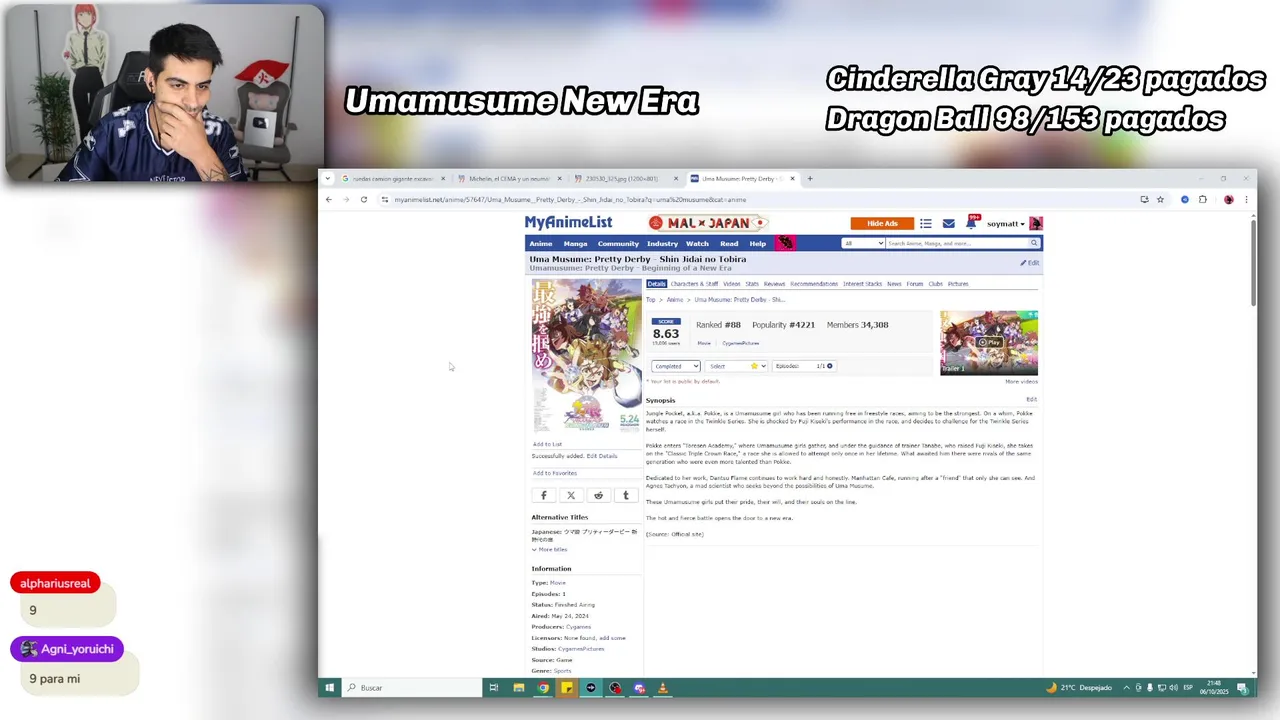Click the anime poster image
The height and width of the screenshot is (720, 1280).
tap(586, 356)
